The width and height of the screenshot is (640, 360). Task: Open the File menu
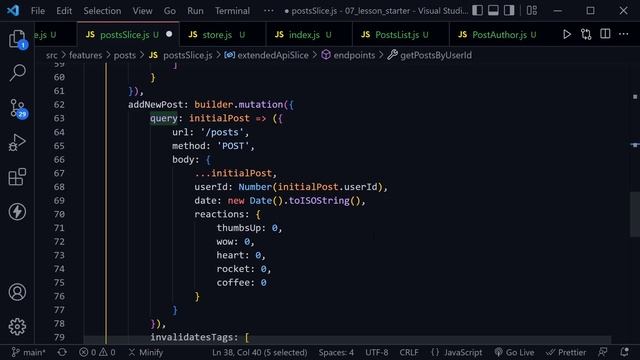coord(38,11)
